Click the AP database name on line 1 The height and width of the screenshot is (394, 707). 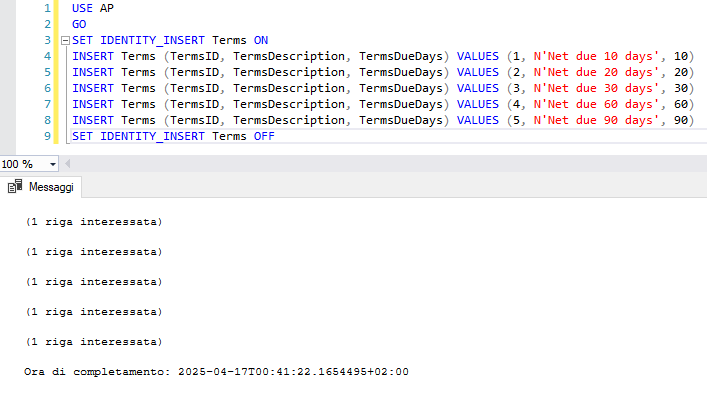pyautogui.click(x=107, y=8)
